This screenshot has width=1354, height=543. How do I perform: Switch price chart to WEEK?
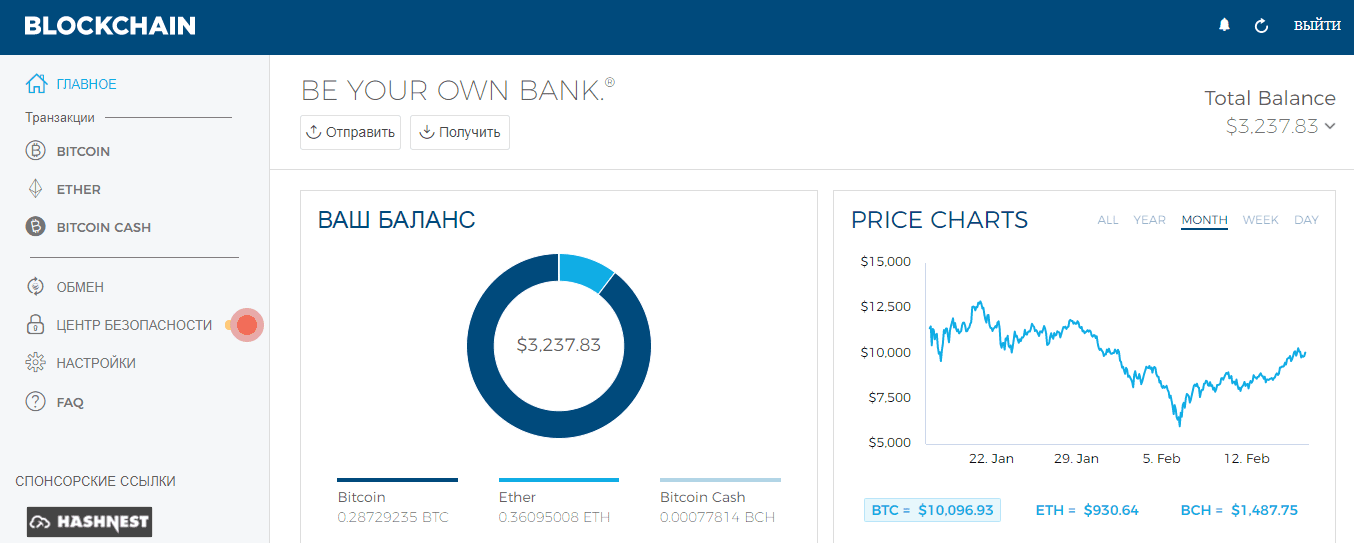pyautogui.click(x=1260, y=220)
